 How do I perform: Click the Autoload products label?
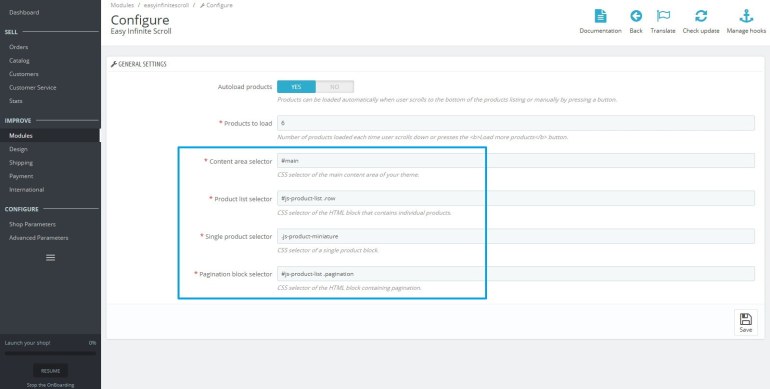245,87
